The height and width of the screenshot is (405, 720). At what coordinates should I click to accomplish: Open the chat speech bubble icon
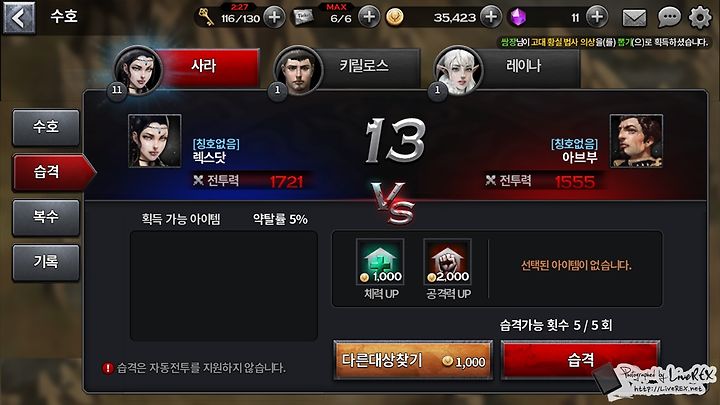[669, 18]
